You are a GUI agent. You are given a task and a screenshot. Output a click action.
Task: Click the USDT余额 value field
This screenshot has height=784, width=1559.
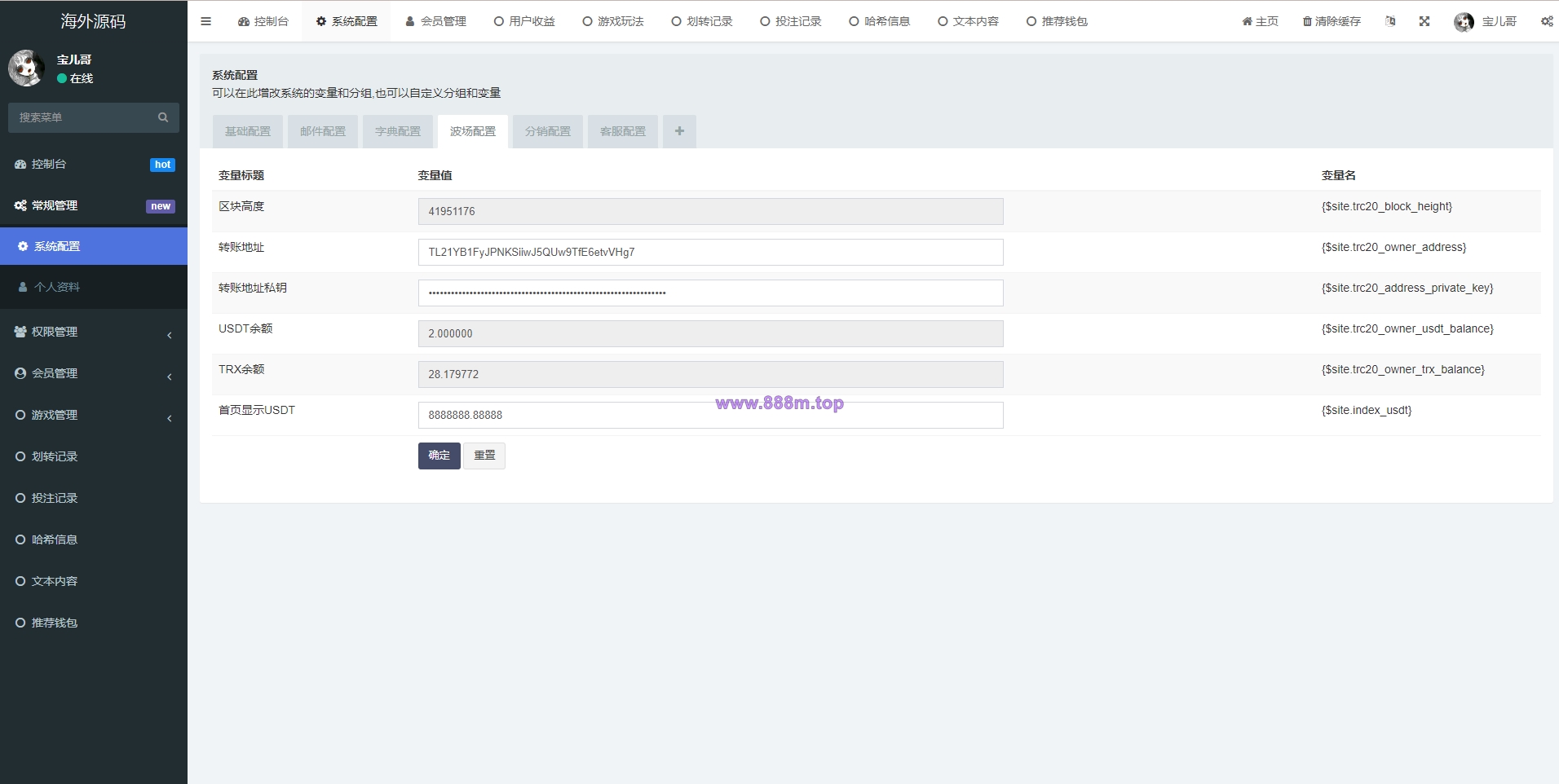(710, 333)
